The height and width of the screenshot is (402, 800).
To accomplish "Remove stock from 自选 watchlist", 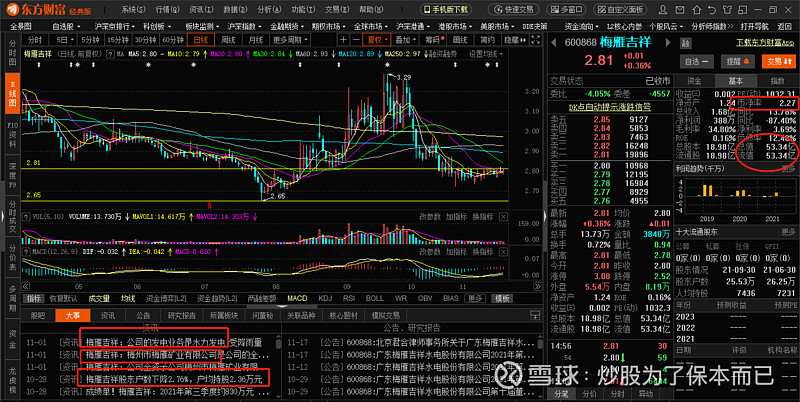I will (x=698, y=61).
